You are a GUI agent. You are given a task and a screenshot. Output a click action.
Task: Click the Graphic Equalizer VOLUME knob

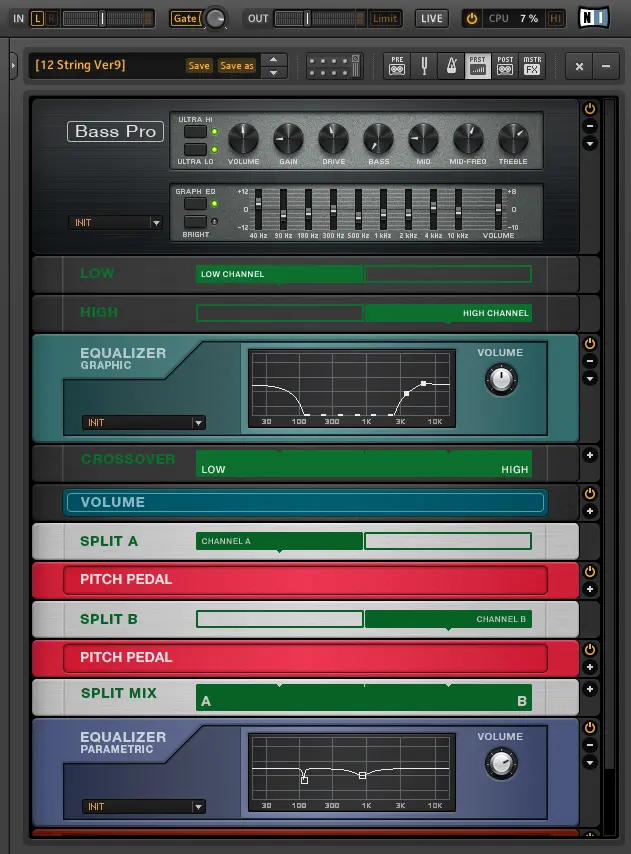click(501, 380)
